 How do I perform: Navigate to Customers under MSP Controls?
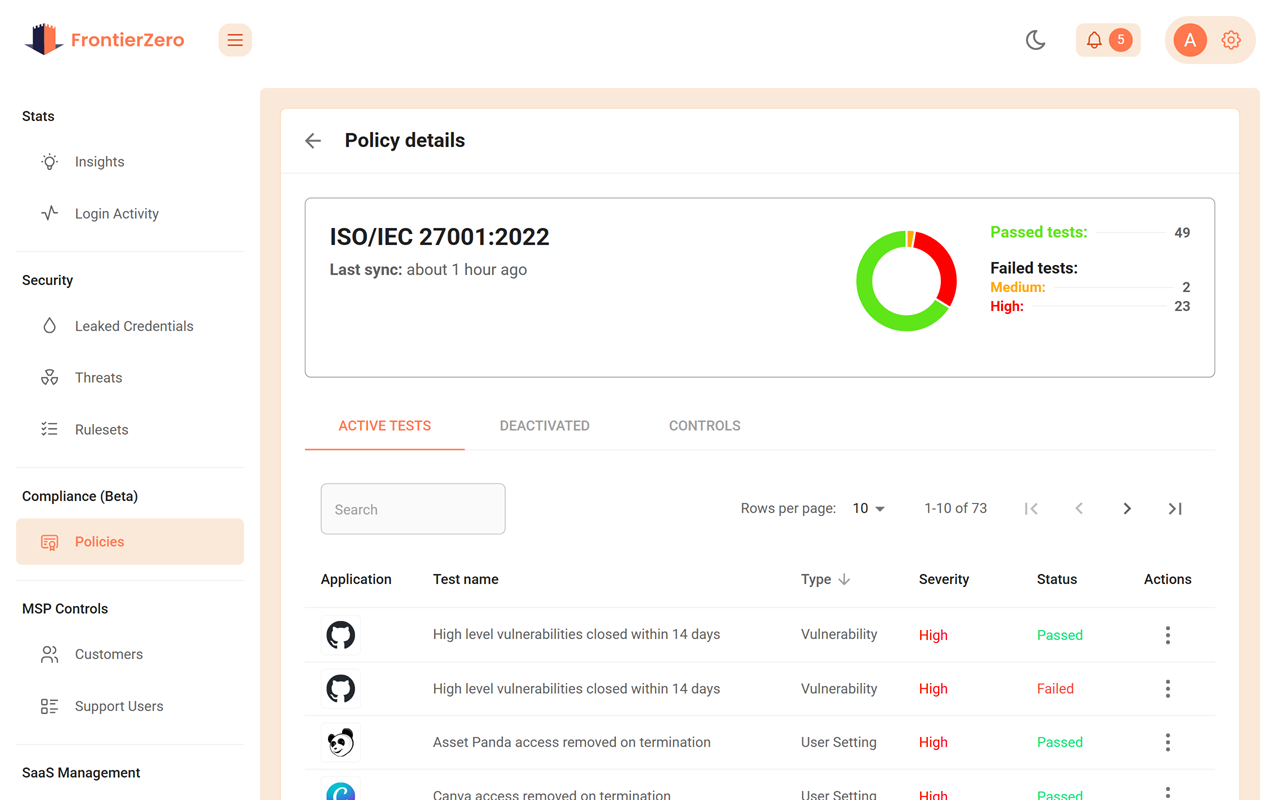click(108, 653)
